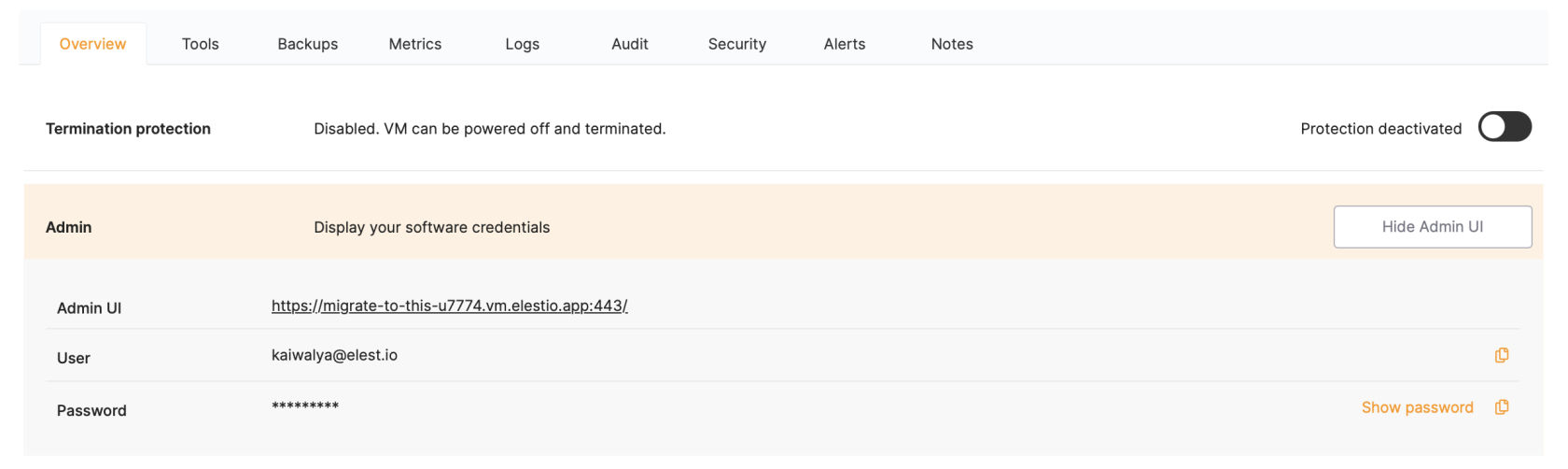1568x469 pixels.
Task: Click the Termination protection heading
Action: [x=128, y=129]
